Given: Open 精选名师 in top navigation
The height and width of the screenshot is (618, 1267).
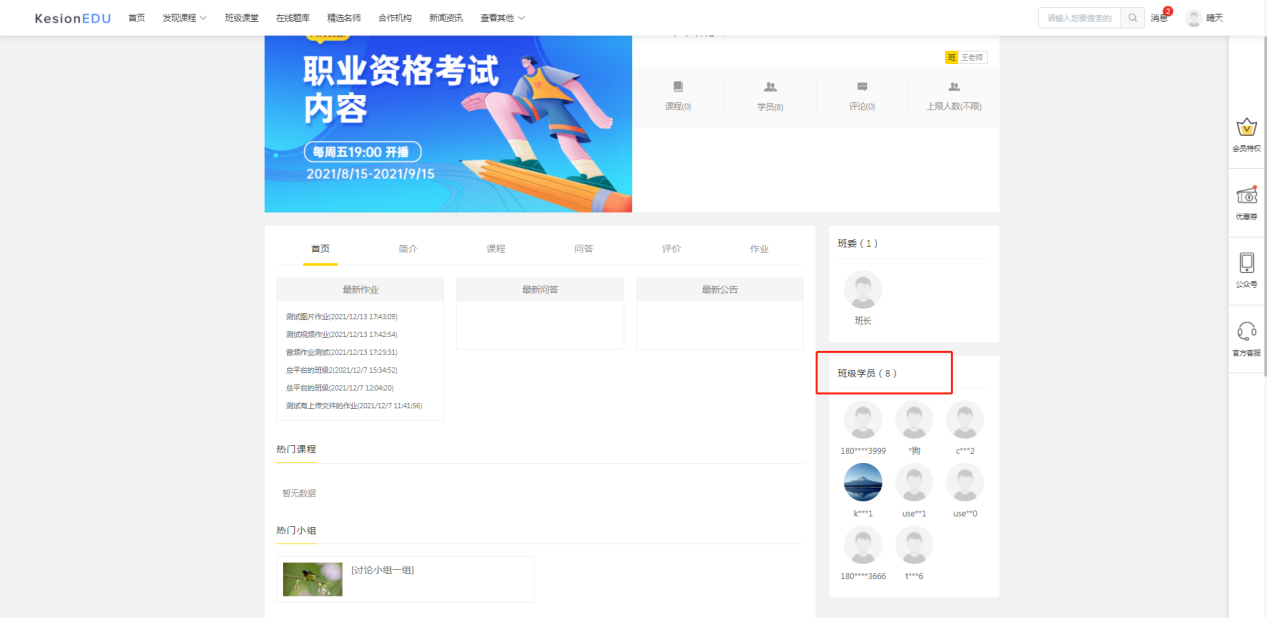Looking at the screenshot, I should click(344, 18).
